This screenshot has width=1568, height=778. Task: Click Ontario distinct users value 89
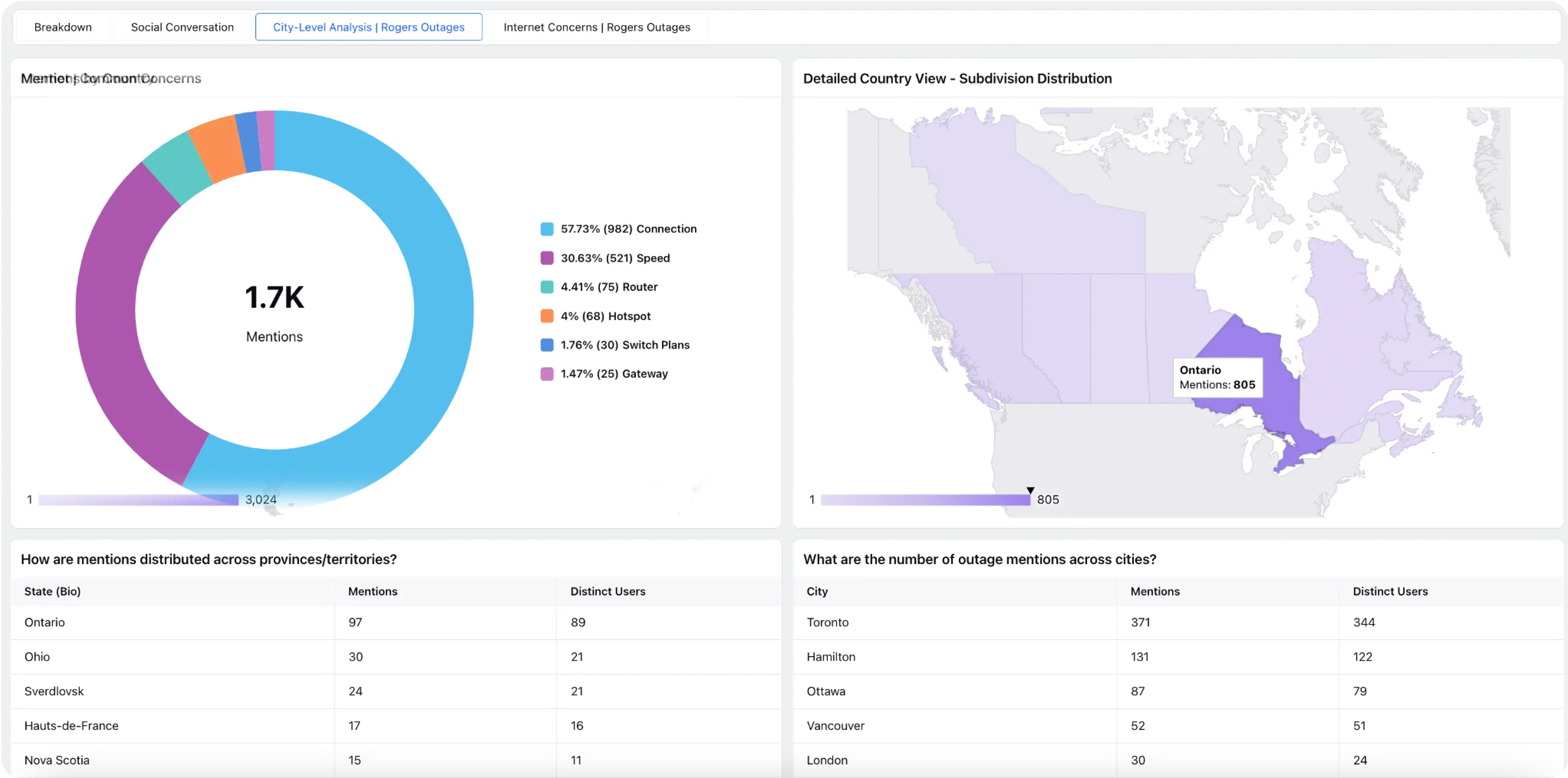coord(578,622)
